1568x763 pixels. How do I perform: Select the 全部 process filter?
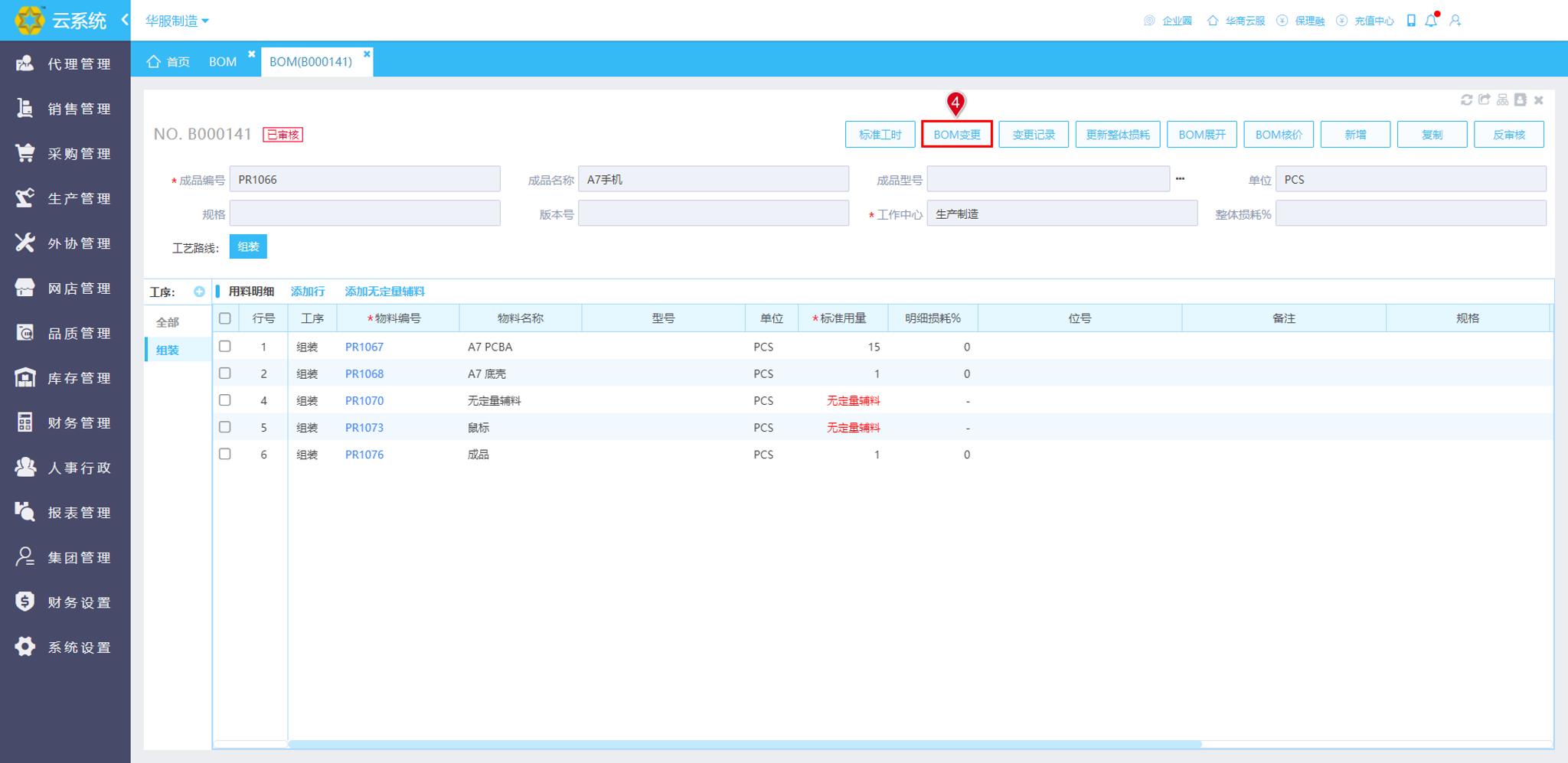pos(168,322)
